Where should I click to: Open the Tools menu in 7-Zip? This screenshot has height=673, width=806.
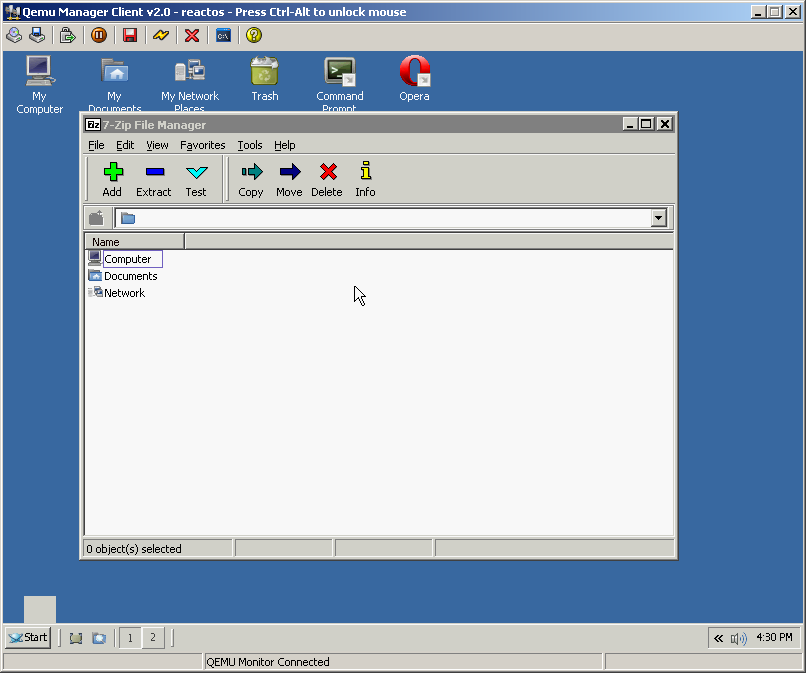pos(250,145)
